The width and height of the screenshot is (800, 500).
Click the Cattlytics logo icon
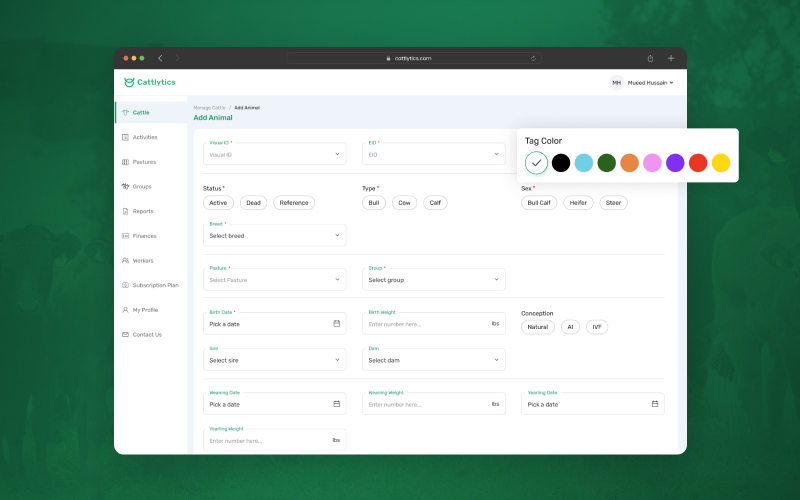point(129,82)
